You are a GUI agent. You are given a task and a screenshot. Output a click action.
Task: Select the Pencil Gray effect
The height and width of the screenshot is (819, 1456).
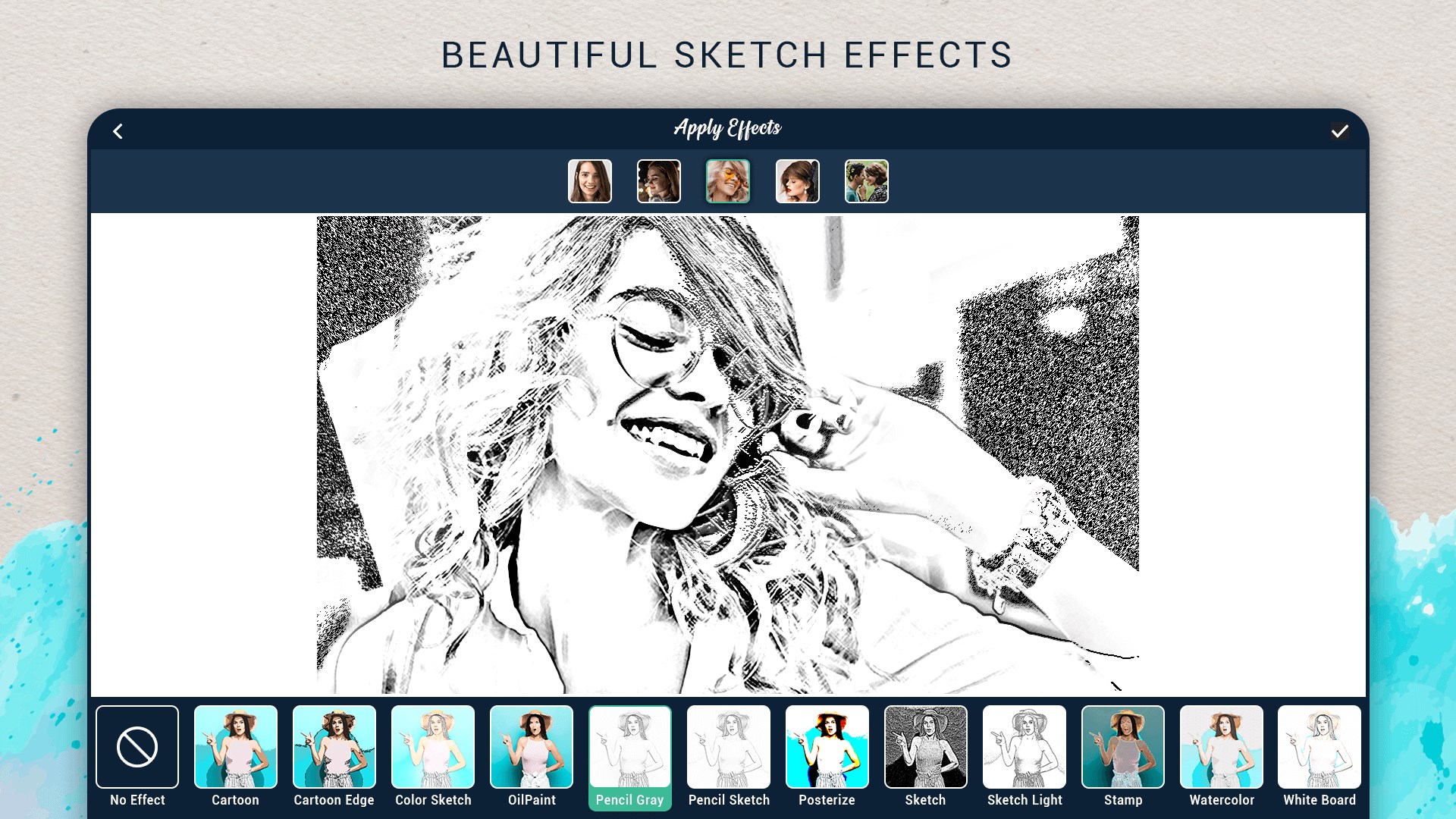tap(629, 748)
